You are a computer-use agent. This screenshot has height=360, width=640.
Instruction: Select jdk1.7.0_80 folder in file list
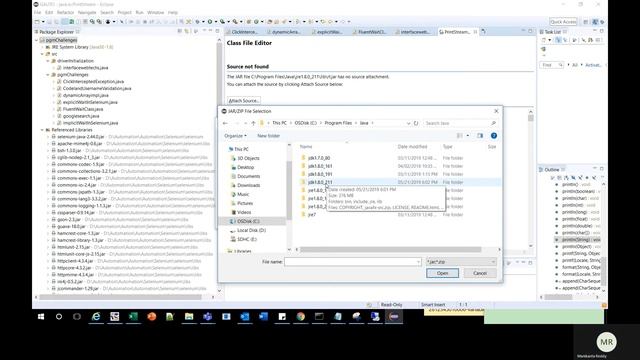click(x=319, y=158)
